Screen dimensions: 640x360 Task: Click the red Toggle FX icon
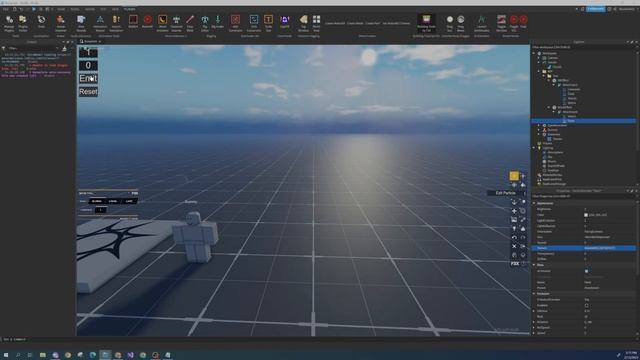514,23
